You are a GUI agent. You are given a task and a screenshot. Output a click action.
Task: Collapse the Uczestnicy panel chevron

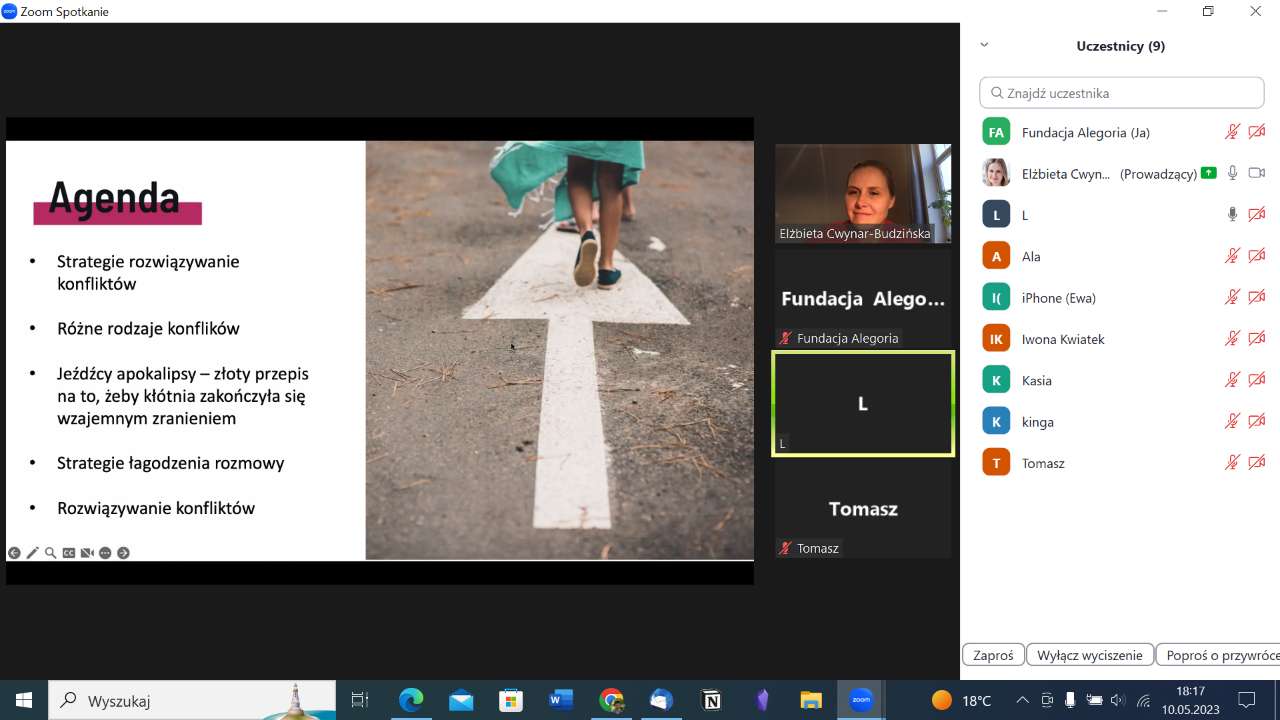(x=984, y=45)
